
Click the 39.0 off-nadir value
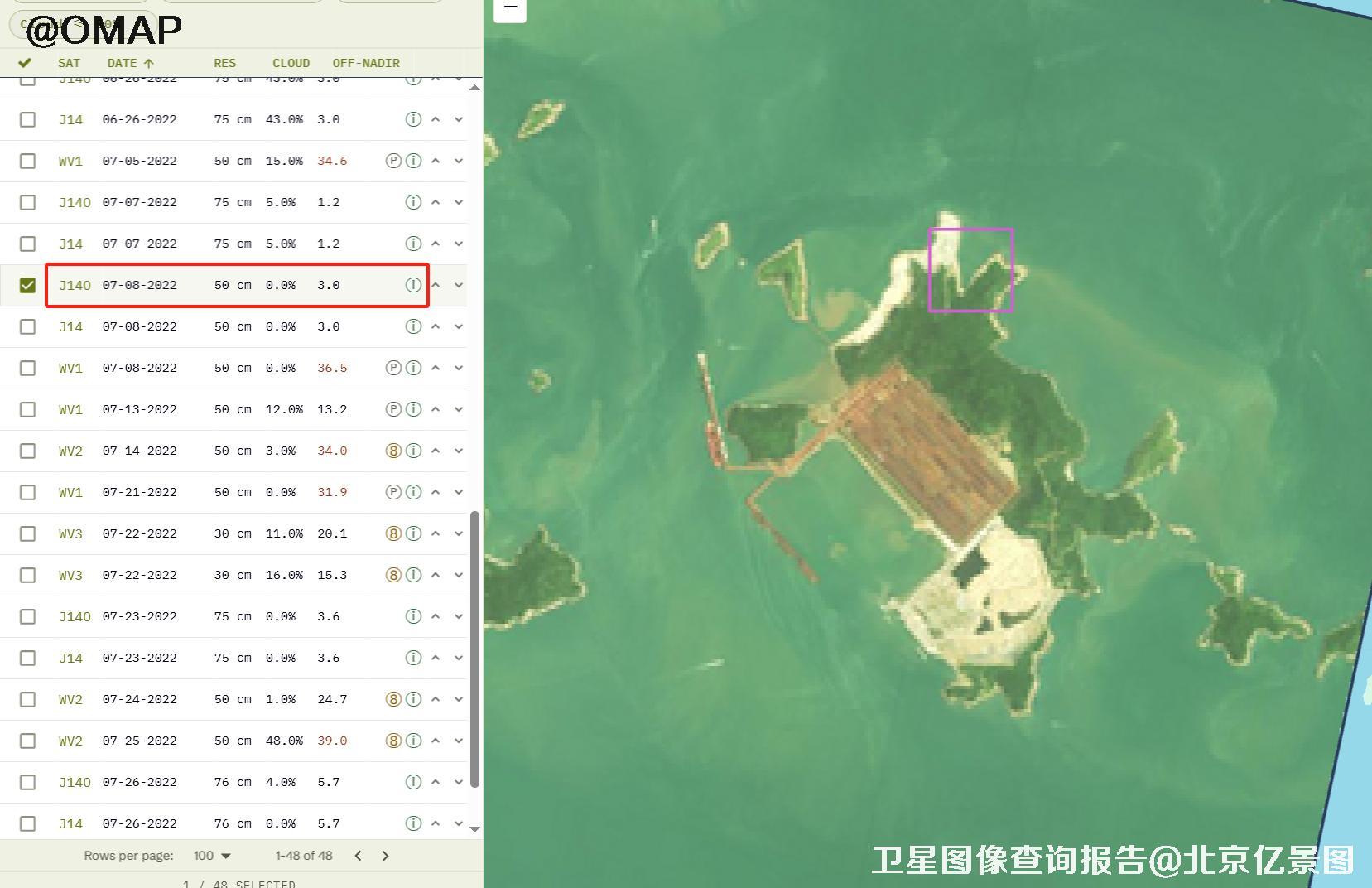click(332, 741)
